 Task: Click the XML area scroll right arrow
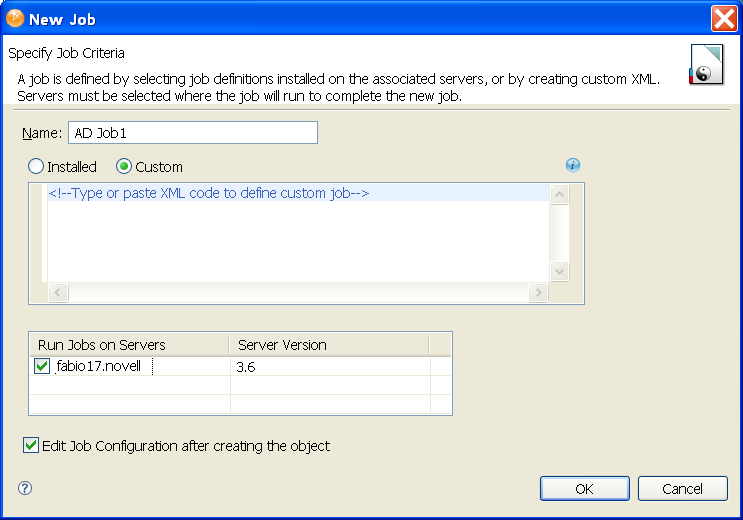tap(539, 292)
